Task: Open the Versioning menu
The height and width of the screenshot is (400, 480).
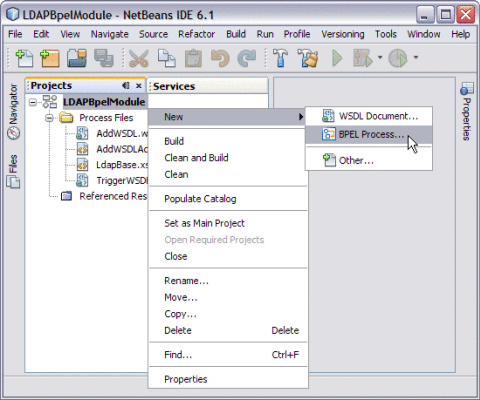Action: (x=343, y=34)
